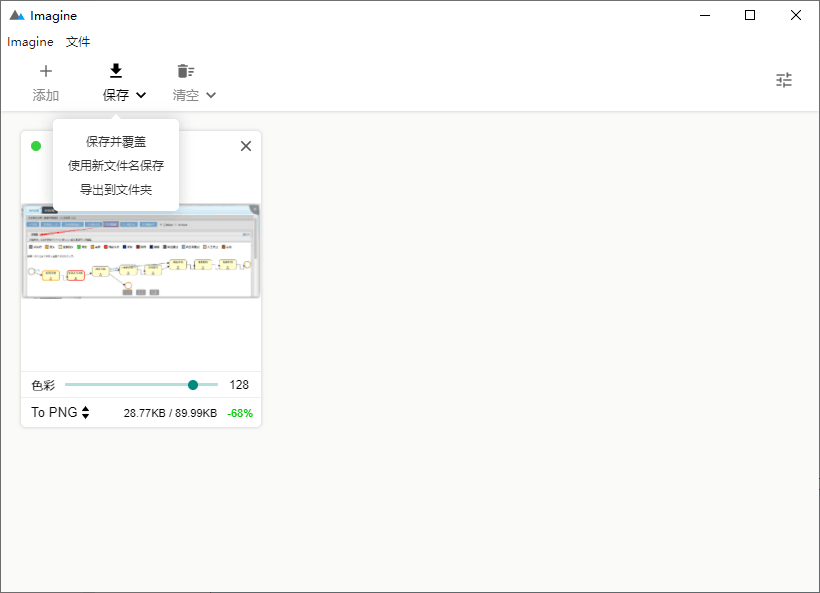
Task: Click the plus icon to add images
Action: coord(46,71)
